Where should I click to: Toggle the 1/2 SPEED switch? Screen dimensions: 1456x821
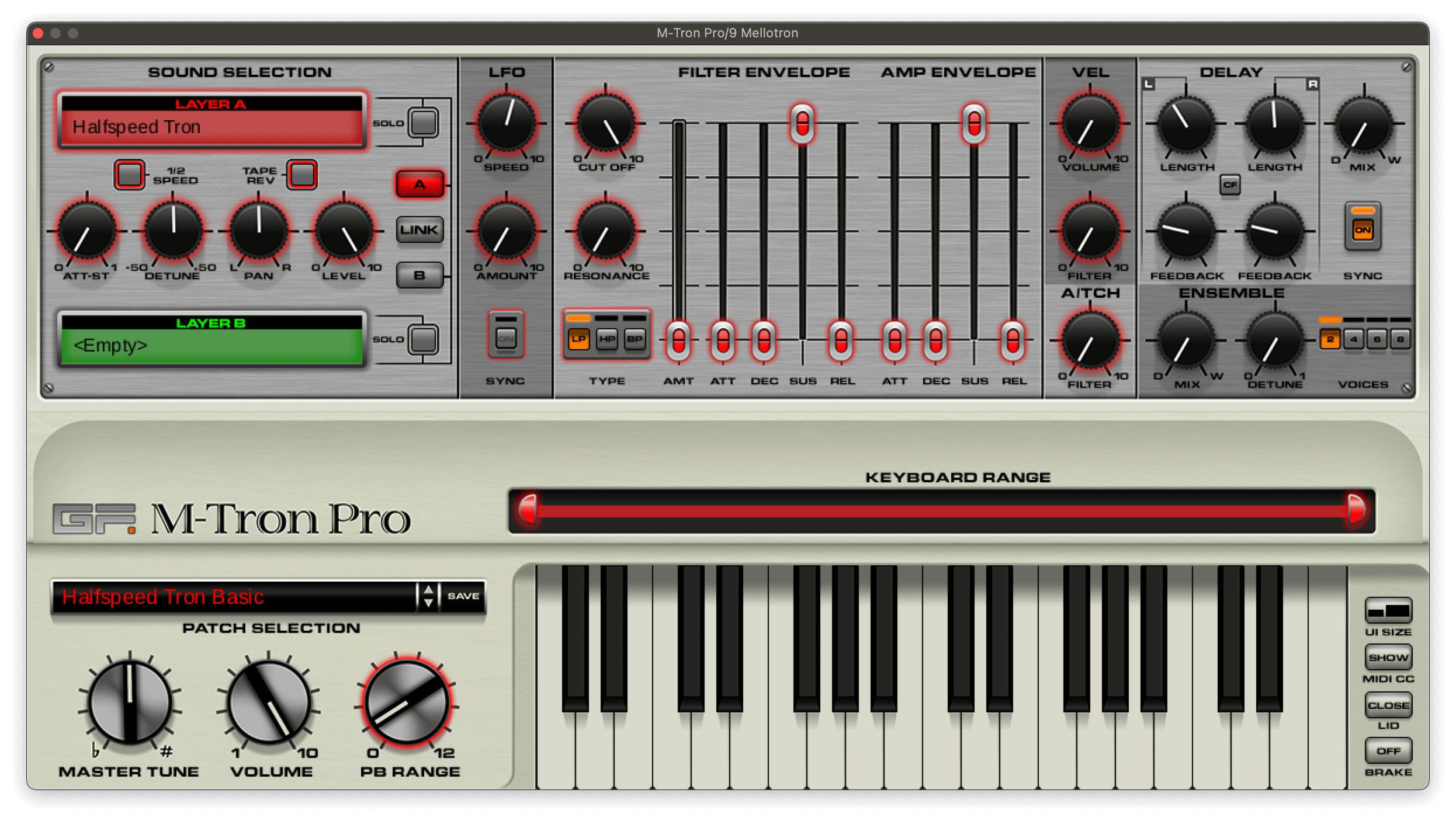pos(129,175)
